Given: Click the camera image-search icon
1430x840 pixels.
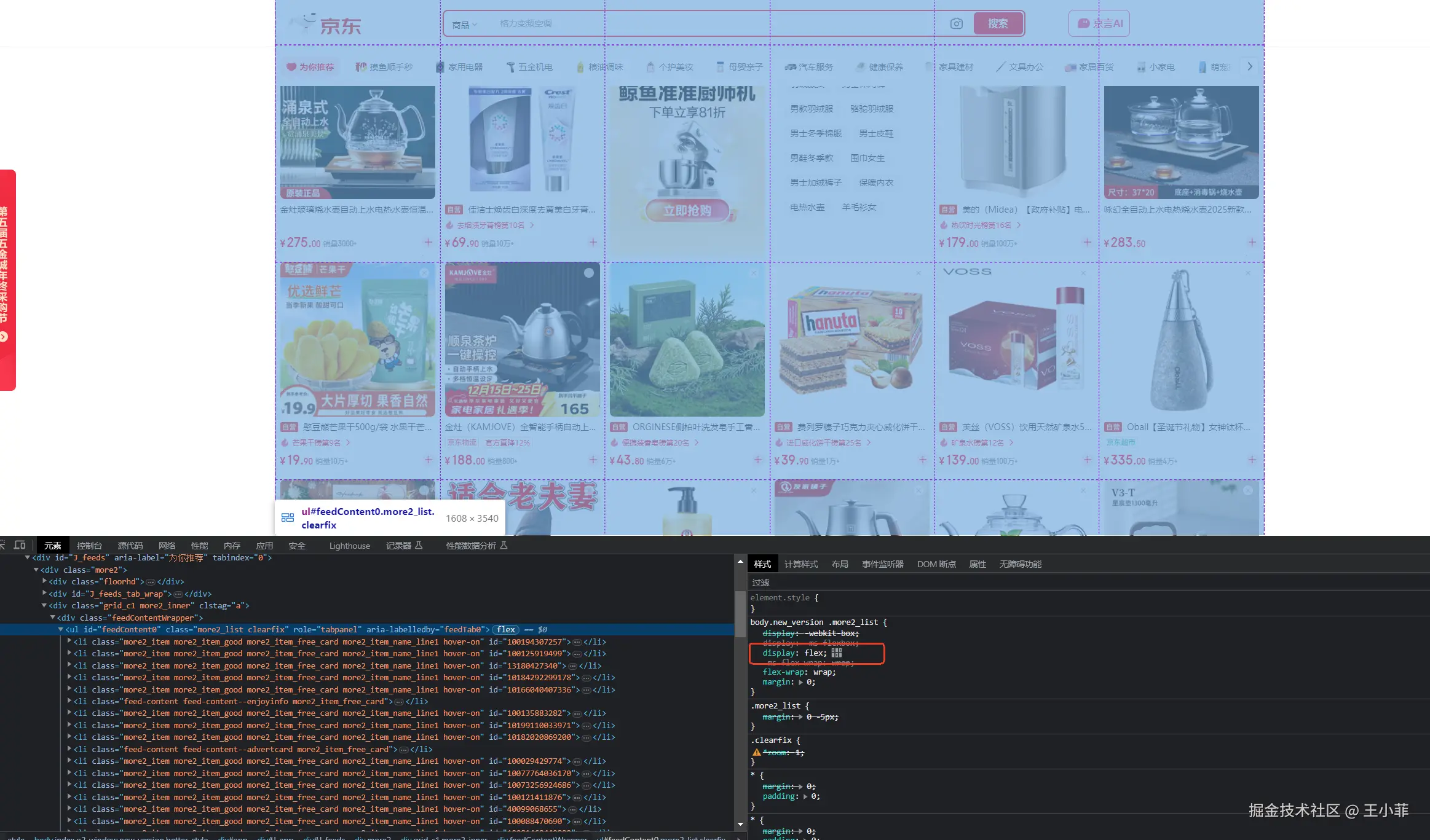Looking at the screenshot, I should coord(956,23).
